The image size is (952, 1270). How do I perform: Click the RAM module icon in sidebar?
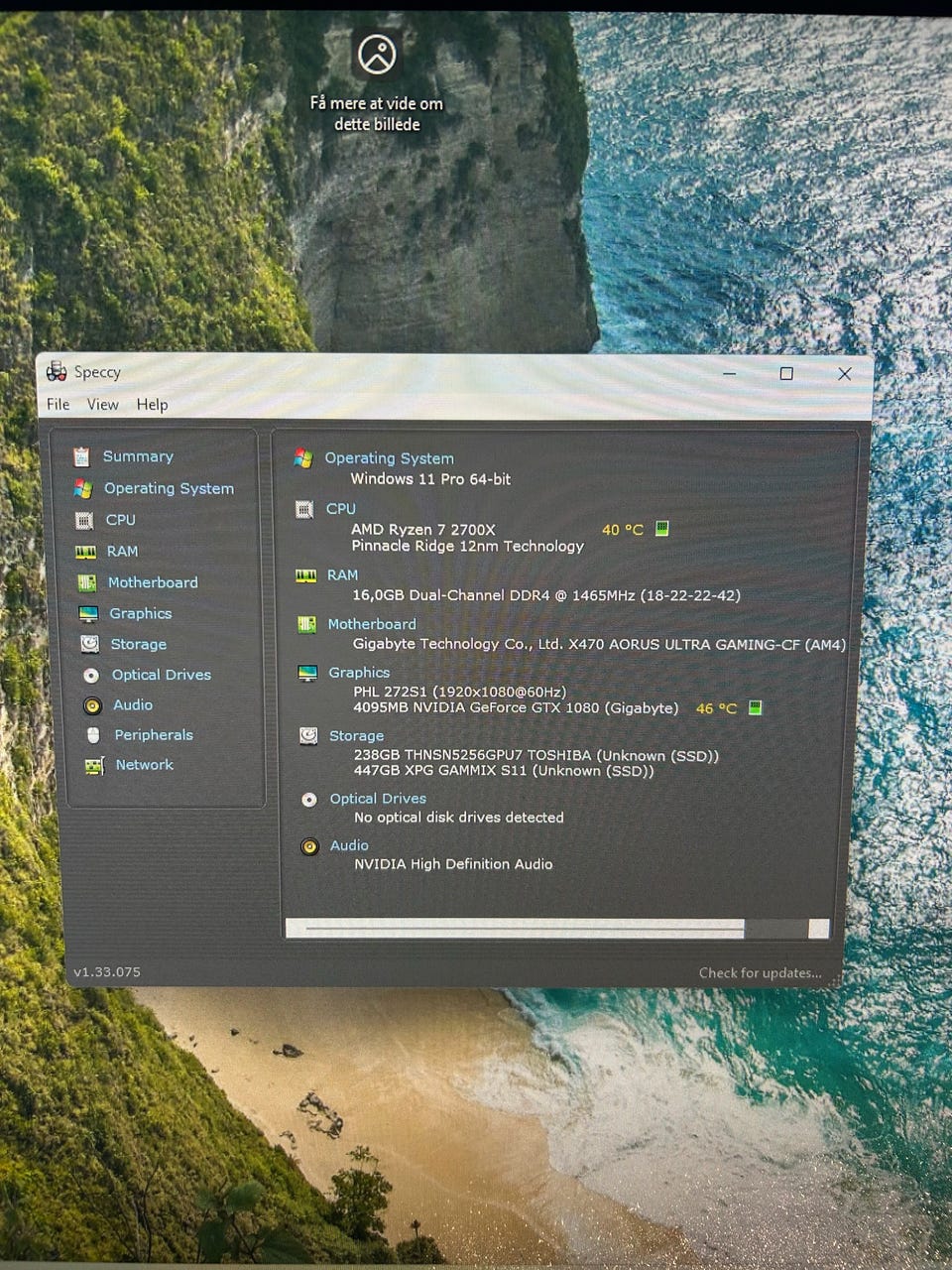click(86, 552)
